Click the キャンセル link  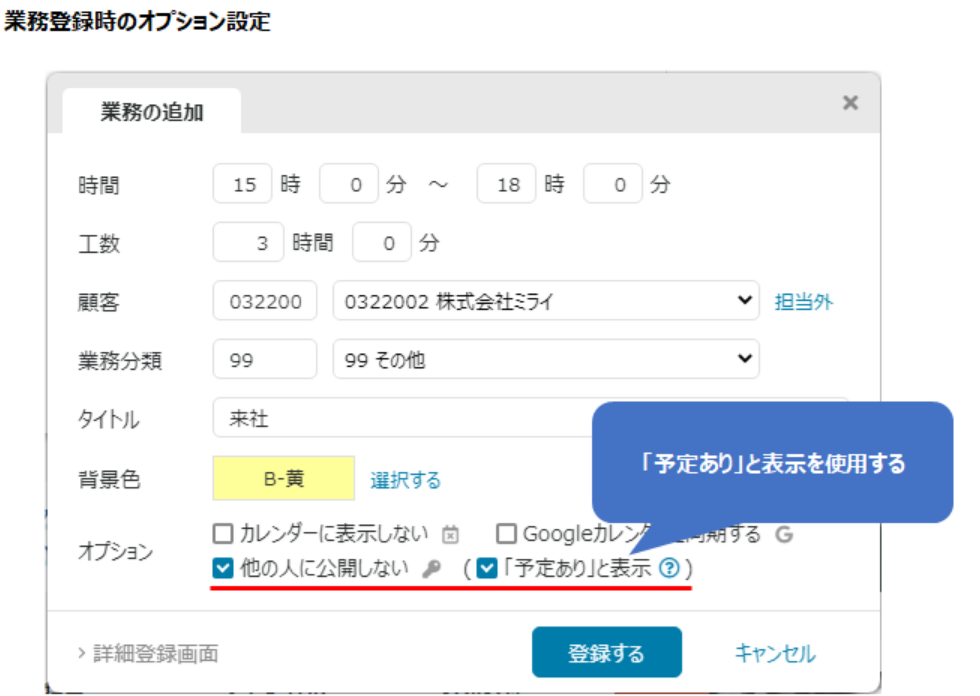pos(775,654)
